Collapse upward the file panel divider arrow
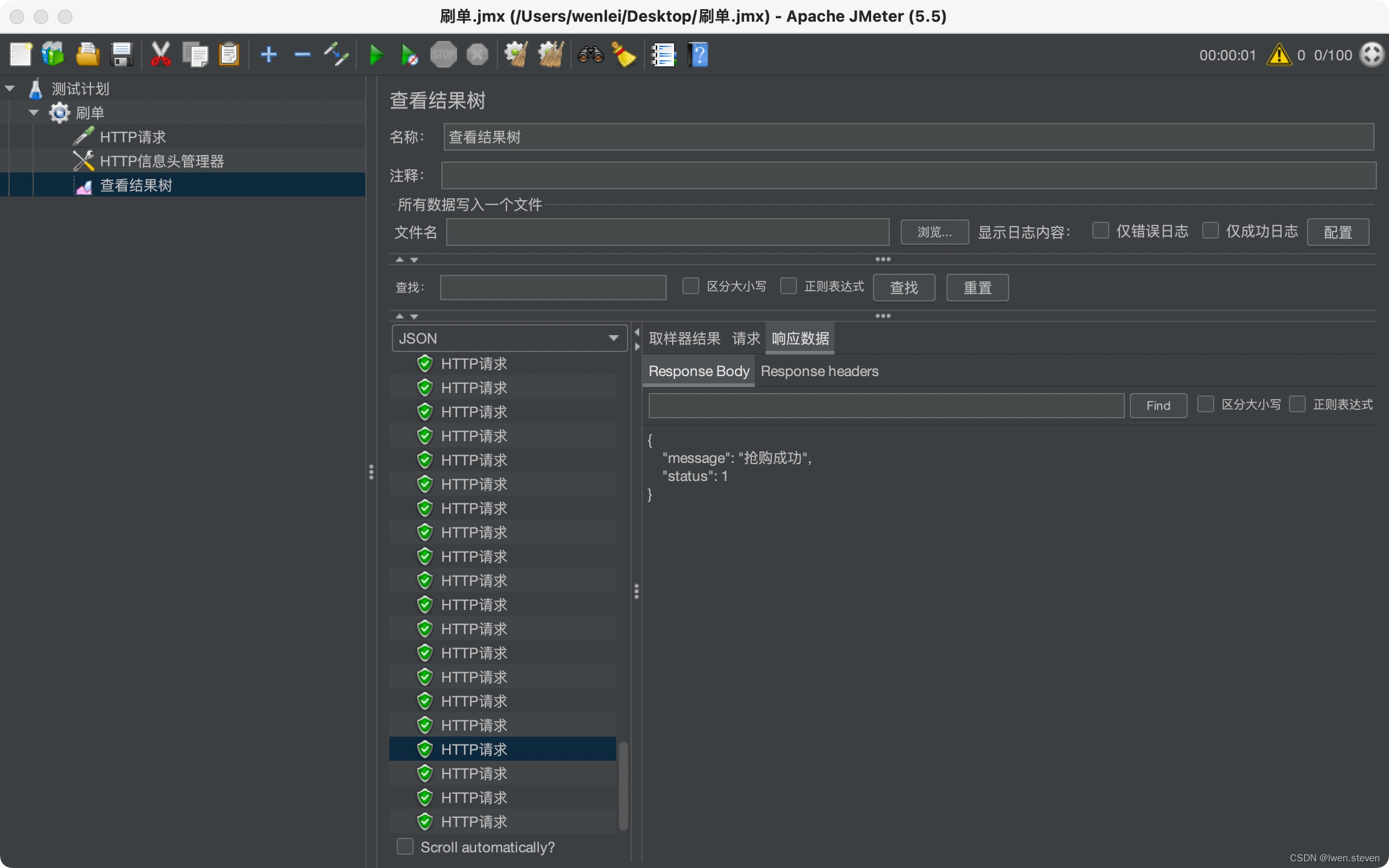This screenshot has height=868, width=1389. pyautogui.click(x=399, y=260)
